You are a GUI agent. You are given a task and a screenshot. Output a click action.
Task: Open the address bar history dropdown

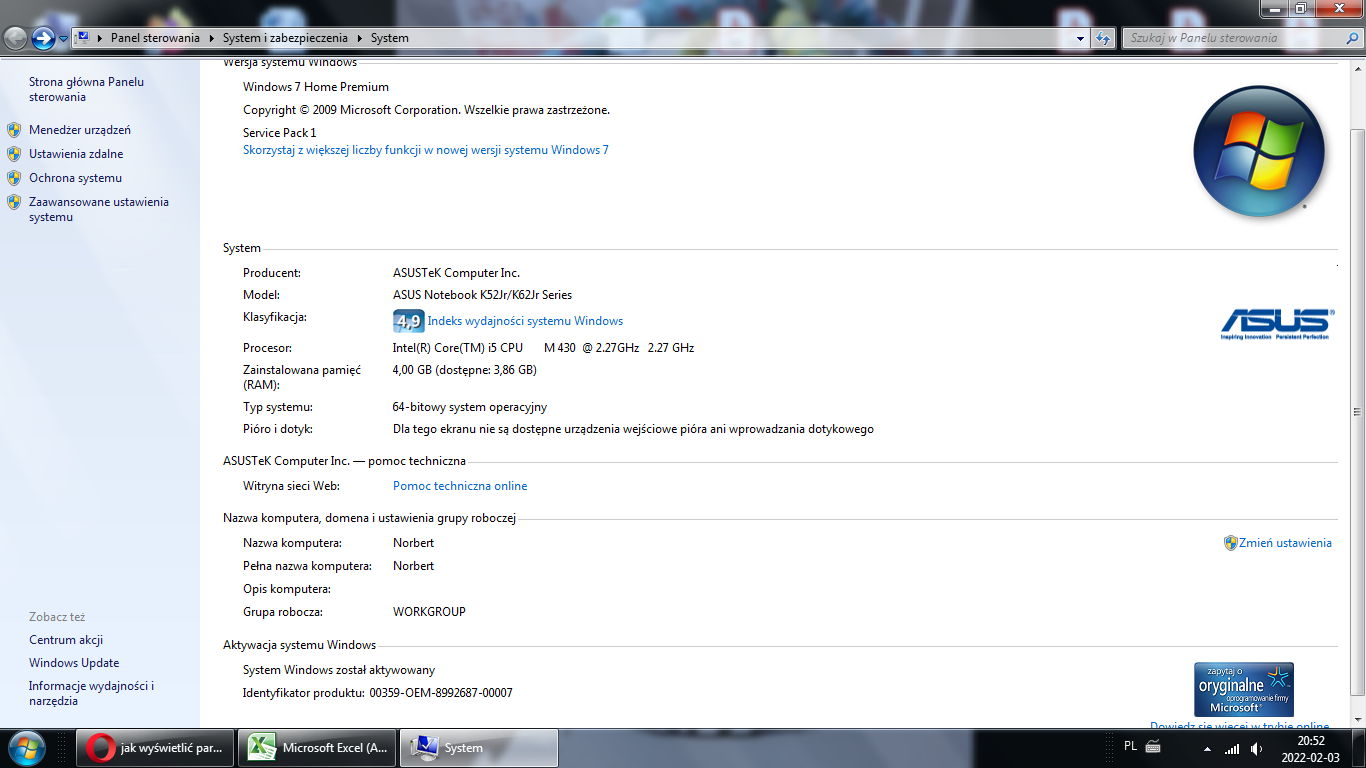[1080, 38]
